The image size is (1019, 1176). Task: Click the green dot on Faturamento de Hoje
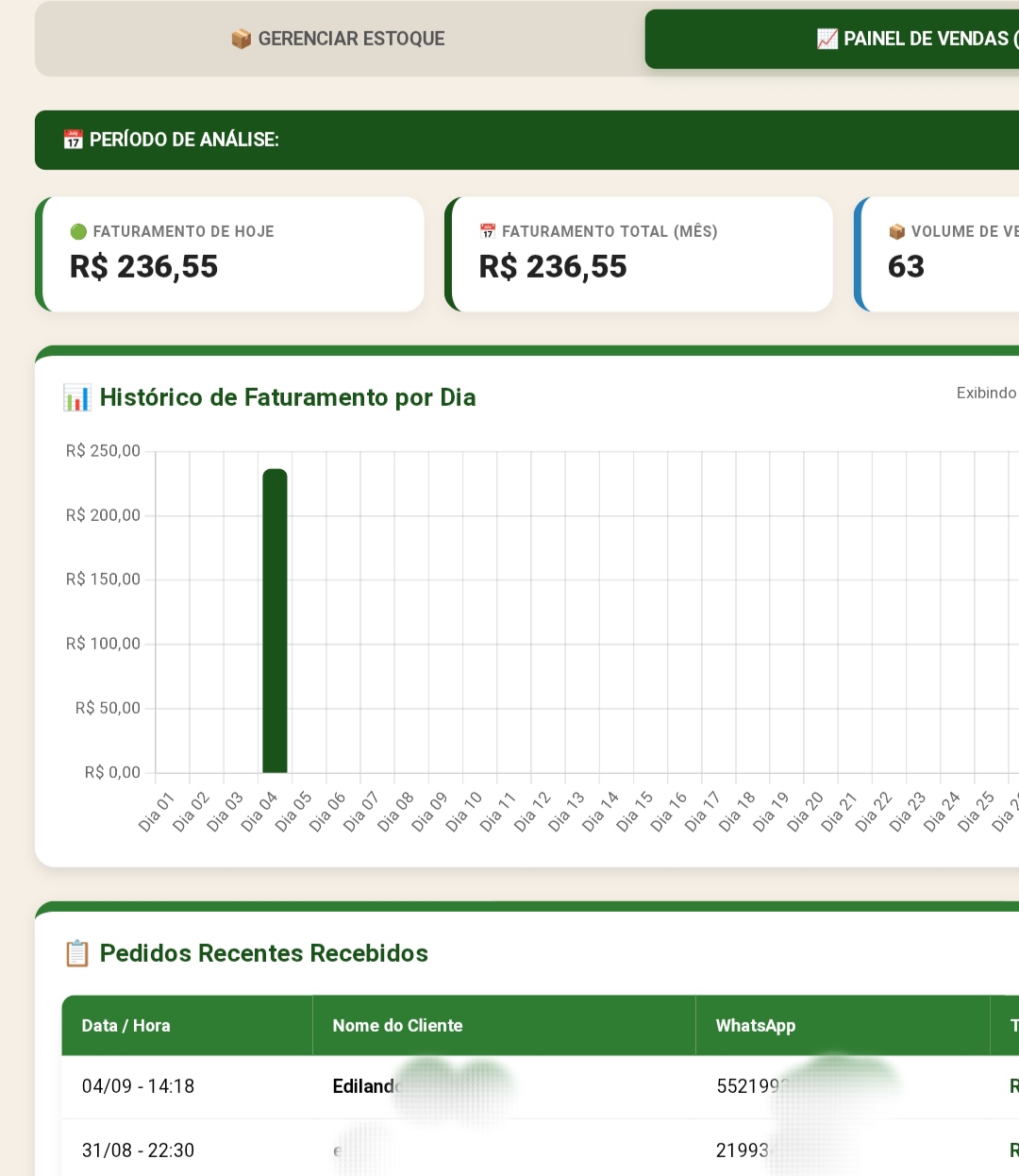point(78,231)
